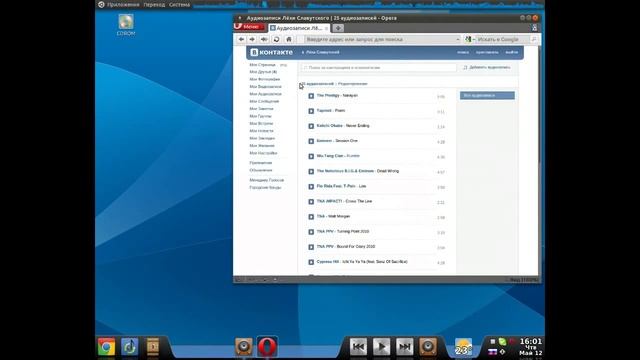
Task: Open the weather applet showing 23°
Action: (463, 347)
